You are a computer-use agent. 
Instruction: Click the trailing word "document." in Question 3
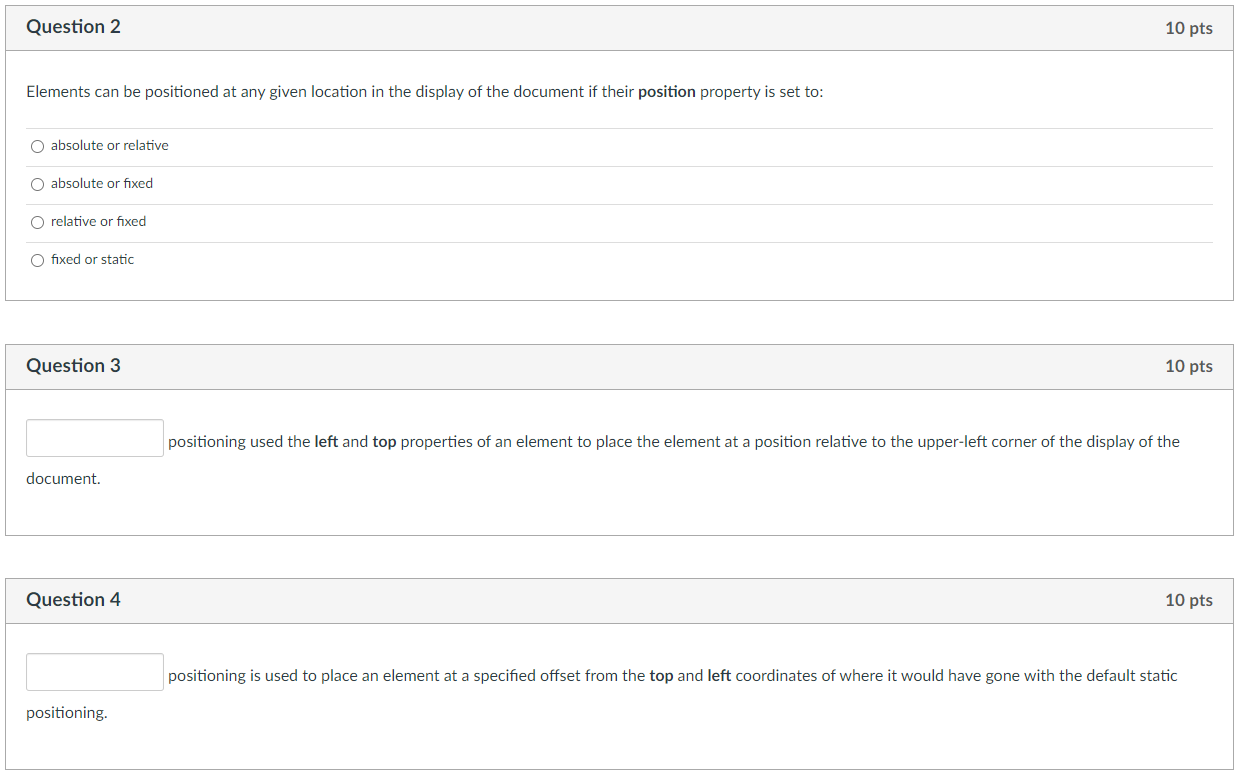click(x=63, y=479)
